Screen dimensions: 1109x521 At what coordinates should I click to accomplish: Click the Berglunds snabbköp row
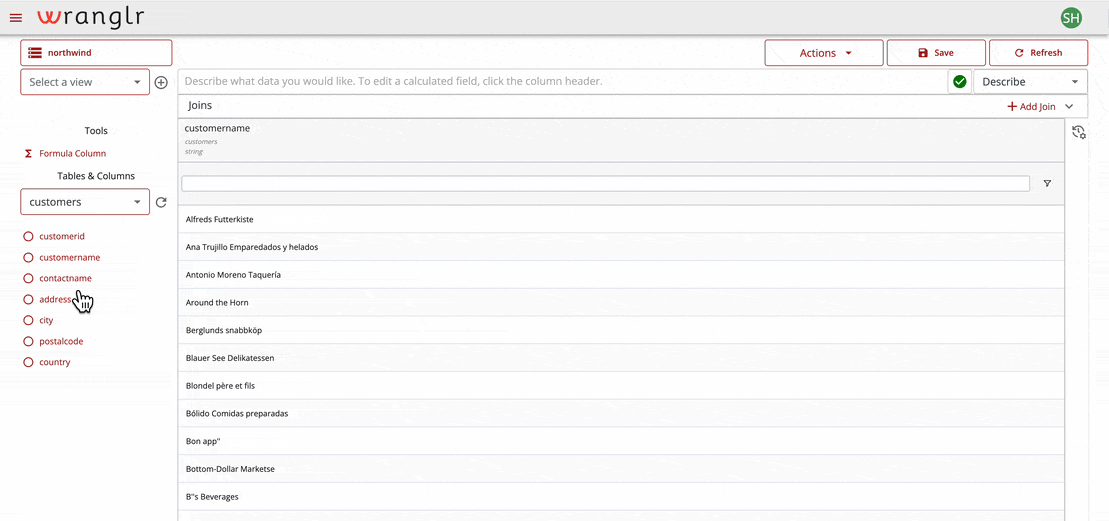[x=621, y=330]
